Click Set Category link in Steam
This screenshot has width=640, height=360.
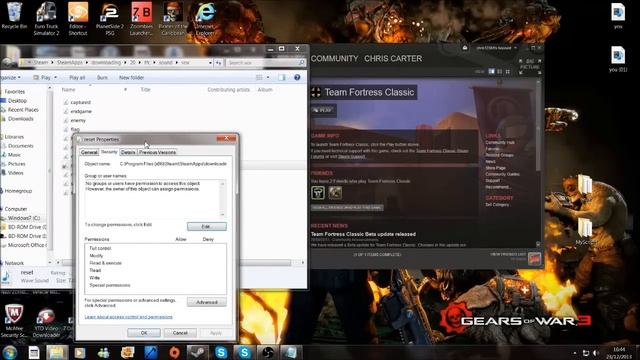[x=497, y=204]
